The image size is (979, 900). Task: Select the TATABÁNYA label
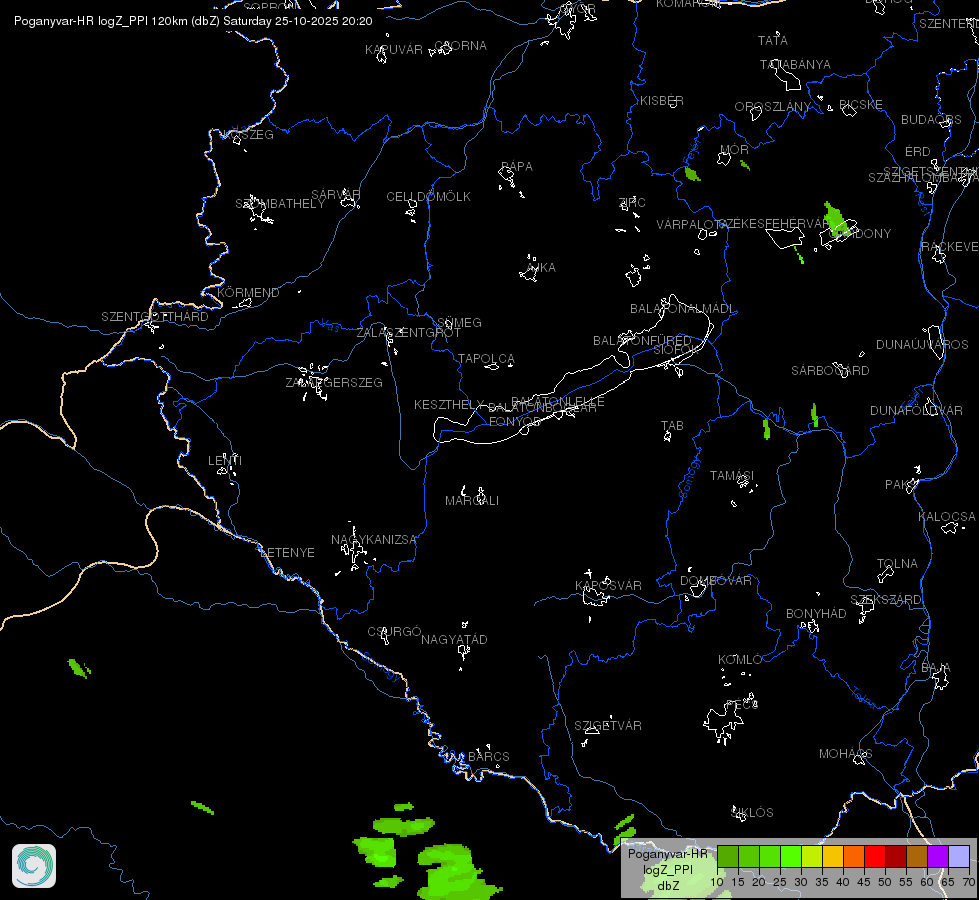[795, 65]
